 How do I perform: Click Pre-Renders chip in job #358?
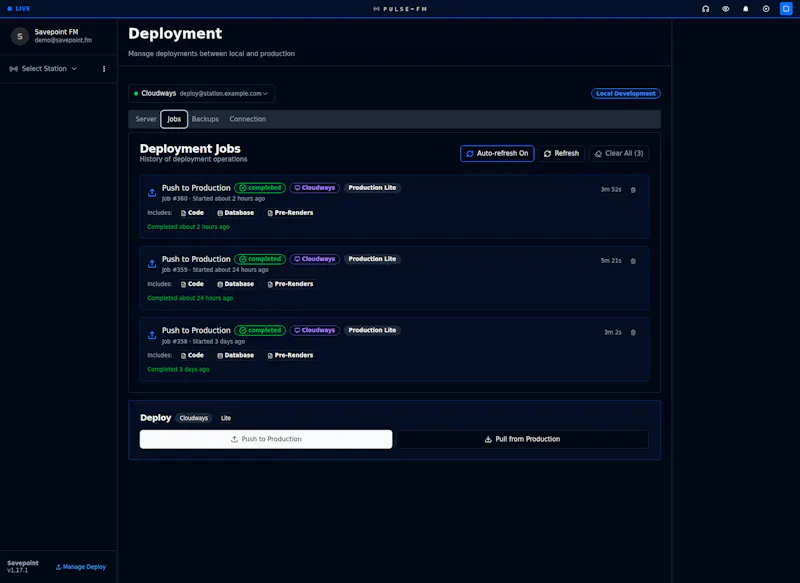click(x=290, y=356)
